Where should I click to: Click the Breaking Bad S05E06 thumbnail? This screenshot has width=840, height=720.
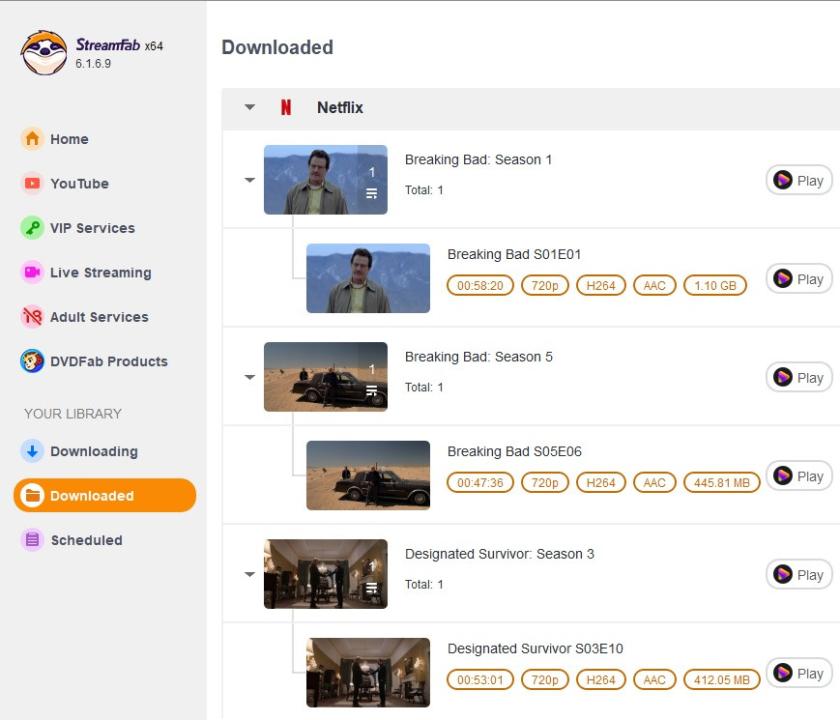pyautogui.click(x=368, y=475)
